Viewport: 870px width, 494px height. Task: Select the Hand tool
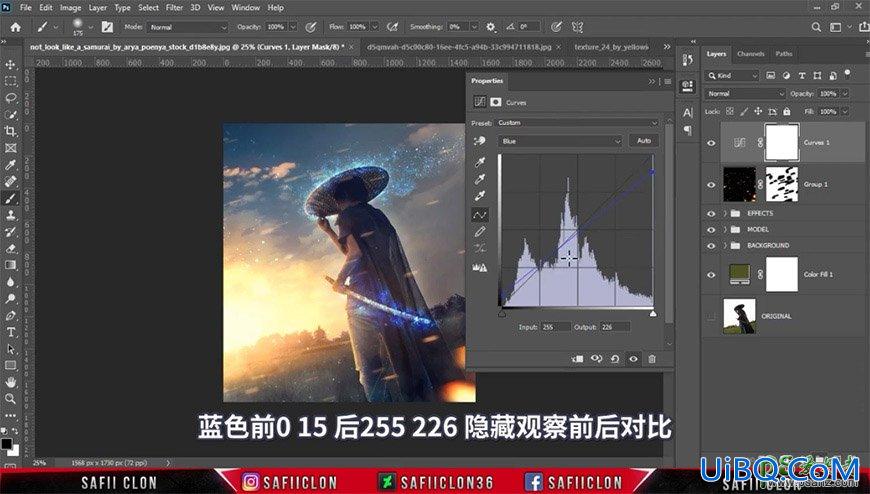(10, 382)
